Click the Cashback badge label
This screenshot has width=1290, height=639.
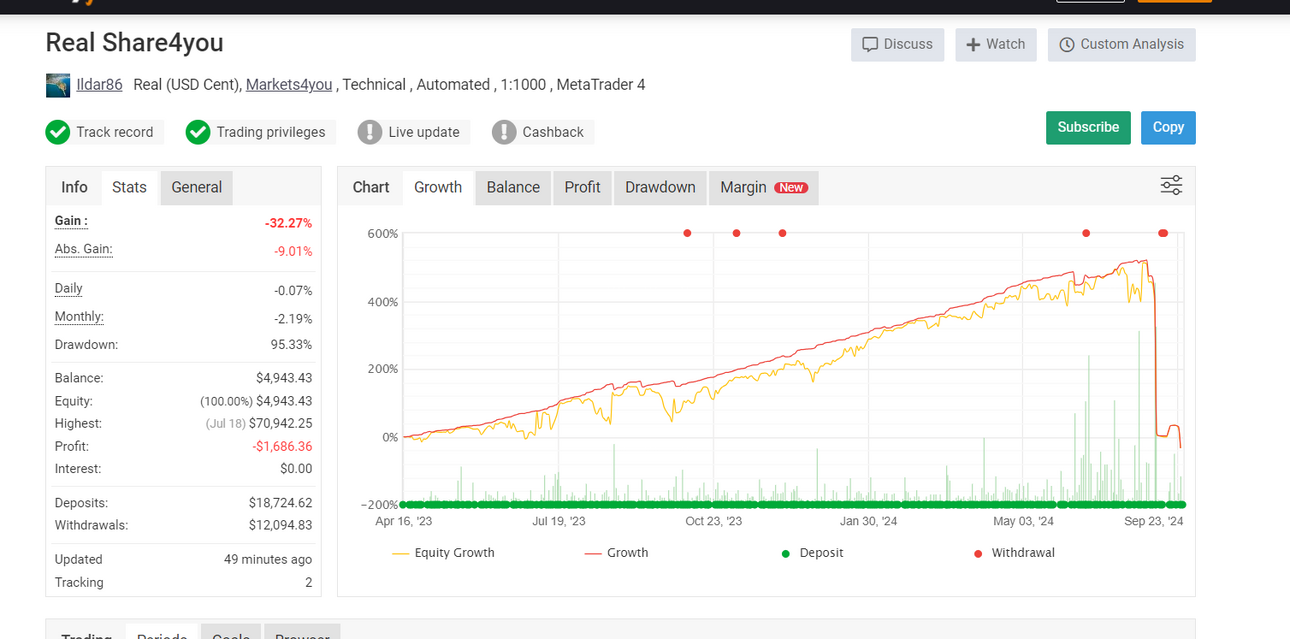click(x=553, y=132)
